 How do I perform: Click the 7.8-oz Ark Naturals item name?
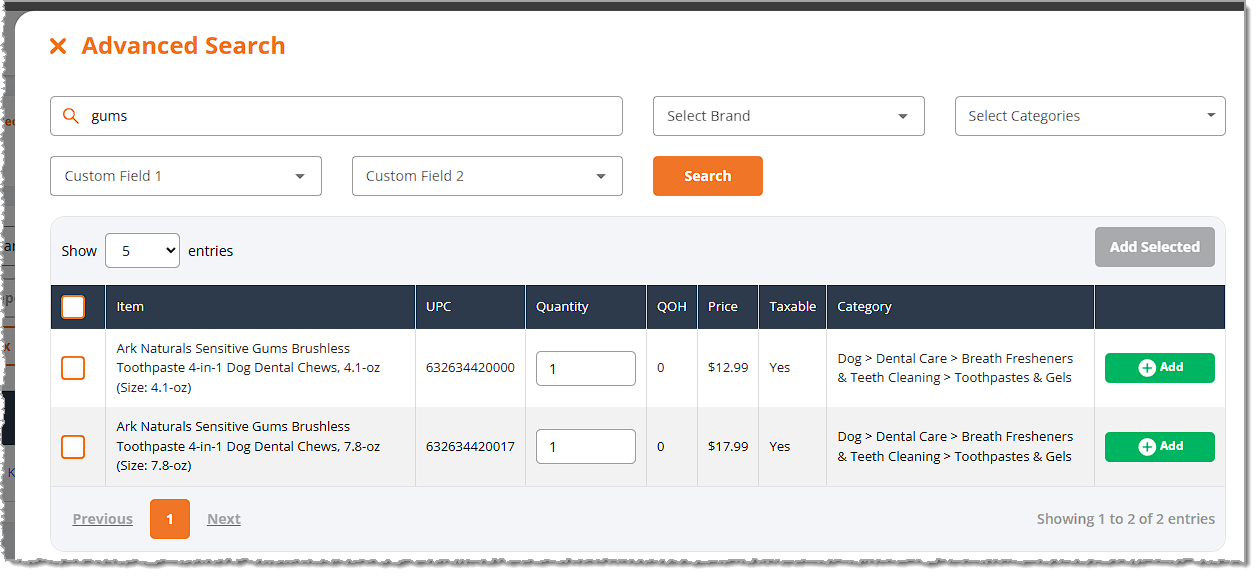point(248,446)
